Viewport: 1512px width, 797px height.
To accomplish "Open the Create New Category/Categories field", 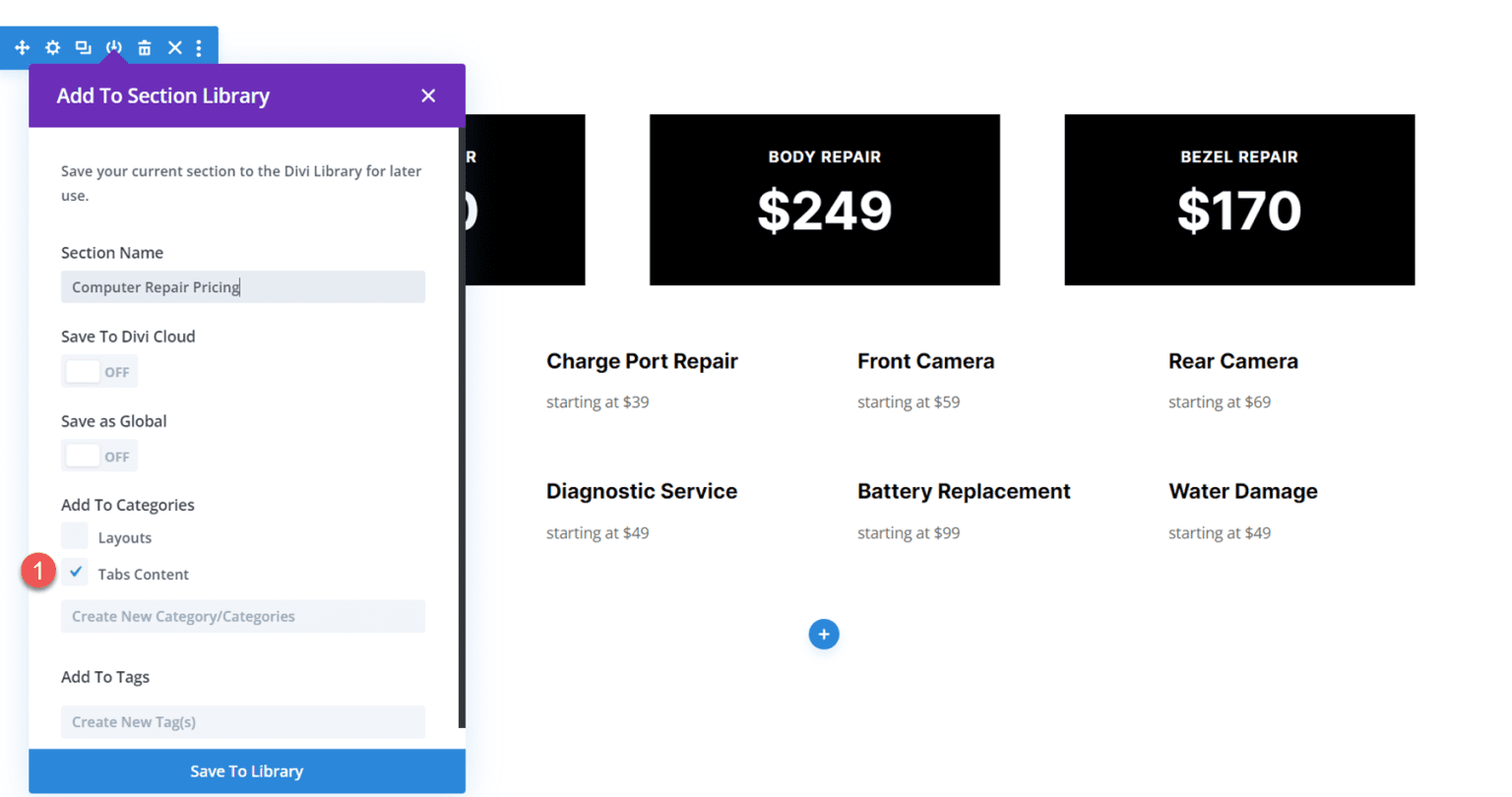I will [242, 616].
